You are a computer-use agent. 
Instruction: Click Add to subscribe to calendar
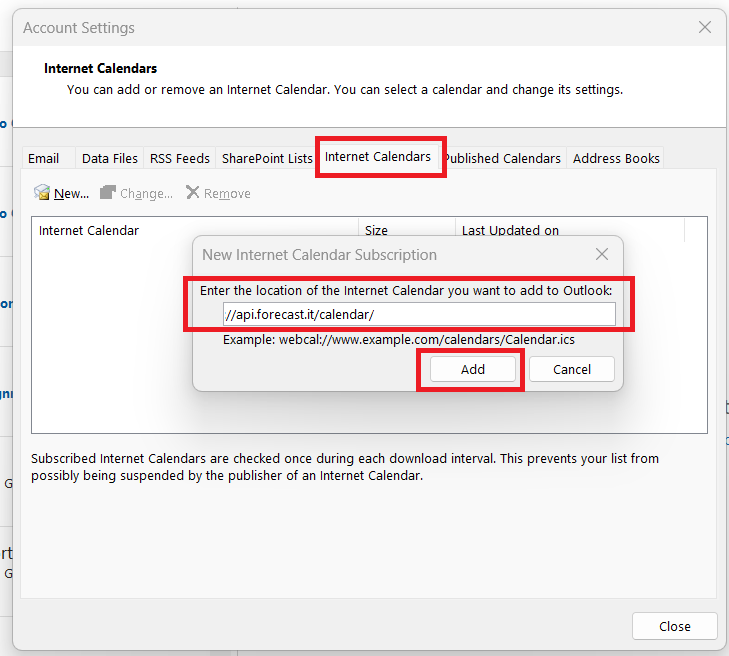(473, 369)
